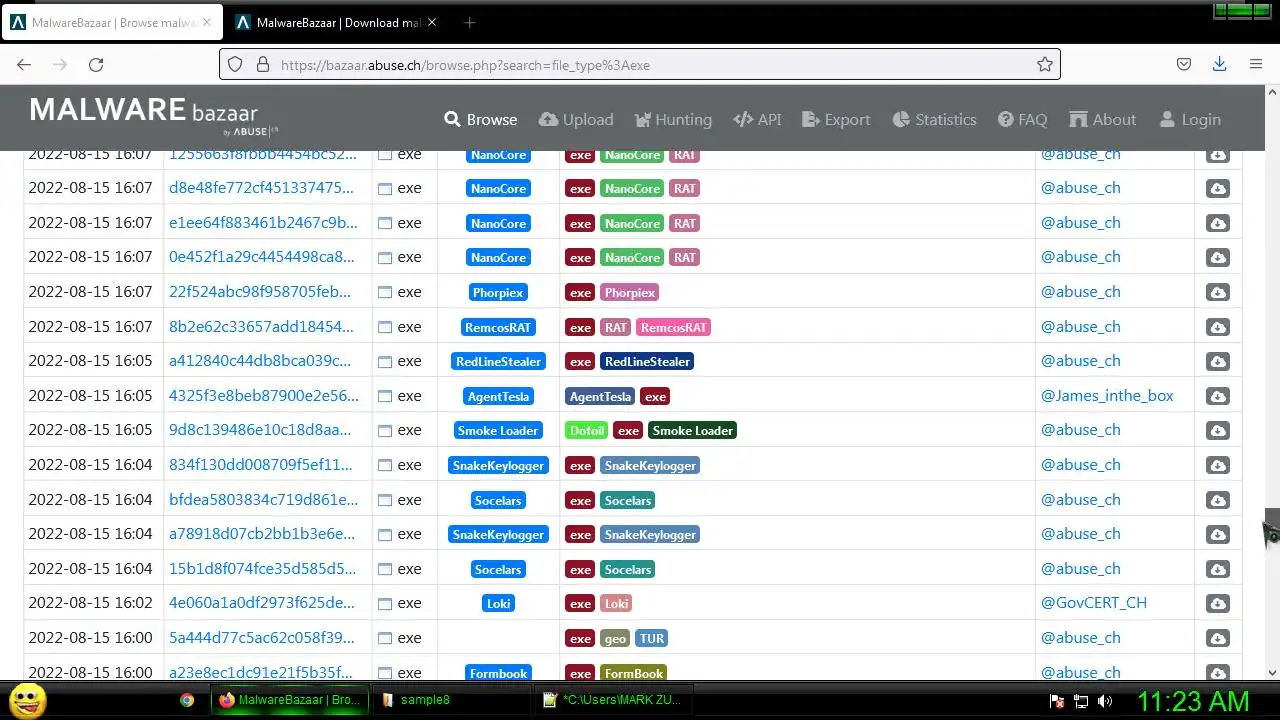1280x720 pixels.
Task: Download sample 5a444d77c5ac62c058f39
Action: (x=1217, y=638)
